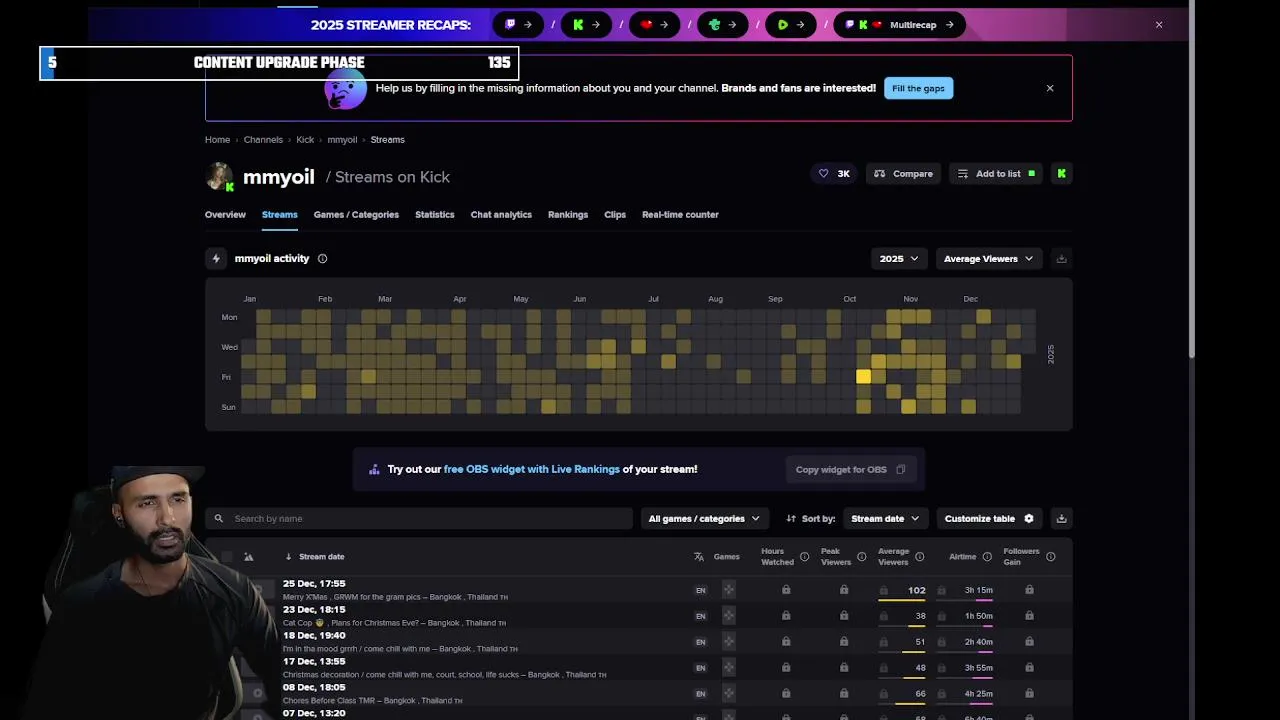Click the page vertical scrollbar

(1191, 180)
